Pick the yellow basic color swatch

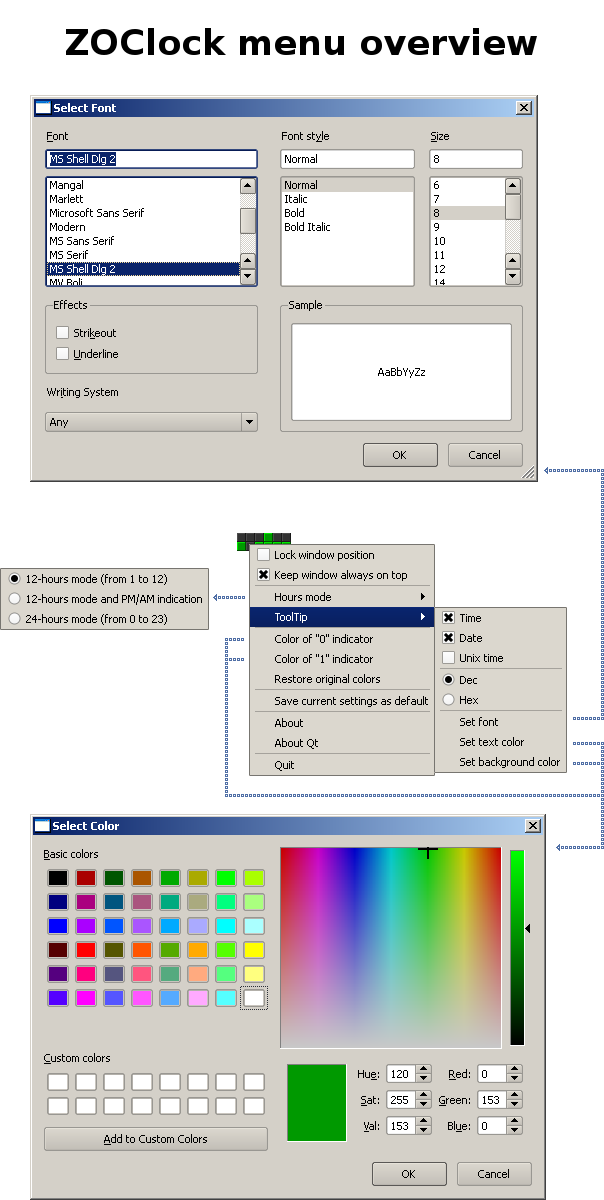(254, 950)
